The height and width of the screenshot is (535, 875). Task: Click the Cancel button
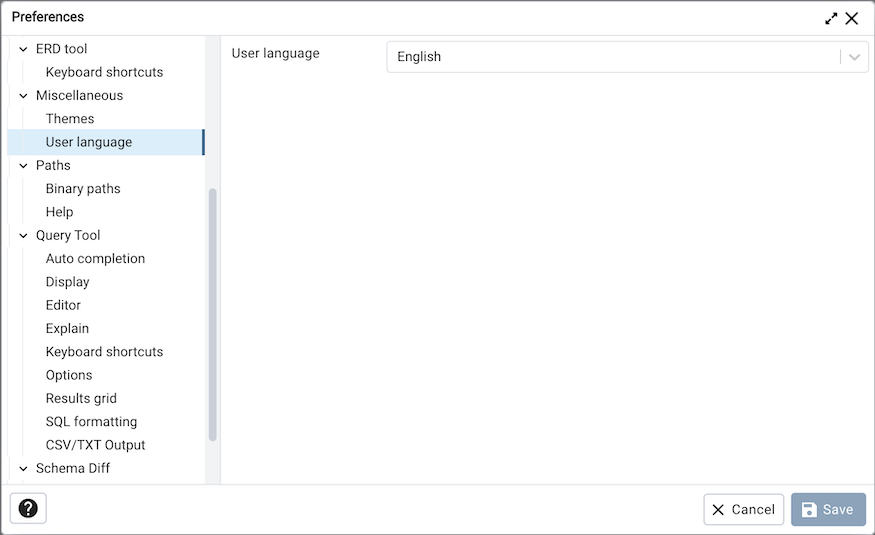click(743, 510)
